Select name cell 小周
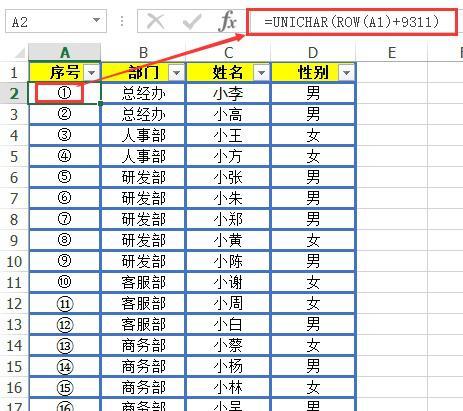Image resolution: width=463 pixels, height=411 pixels. click(228, 303)
